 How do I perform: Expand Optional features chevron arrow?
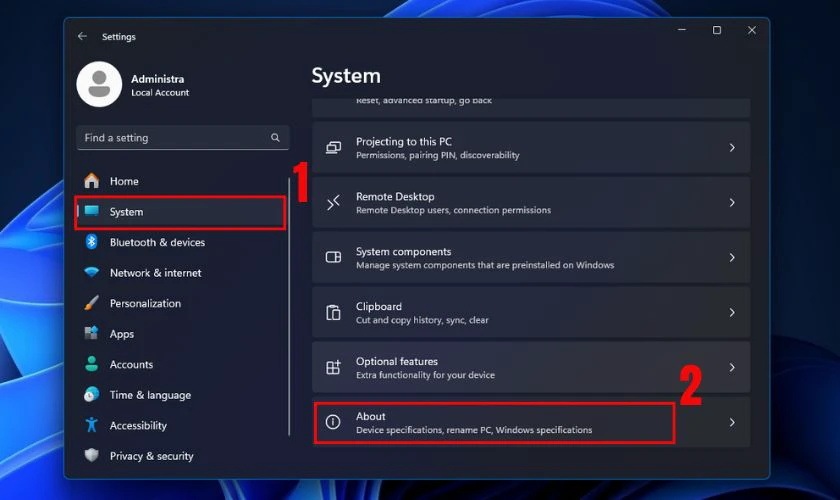732,367
